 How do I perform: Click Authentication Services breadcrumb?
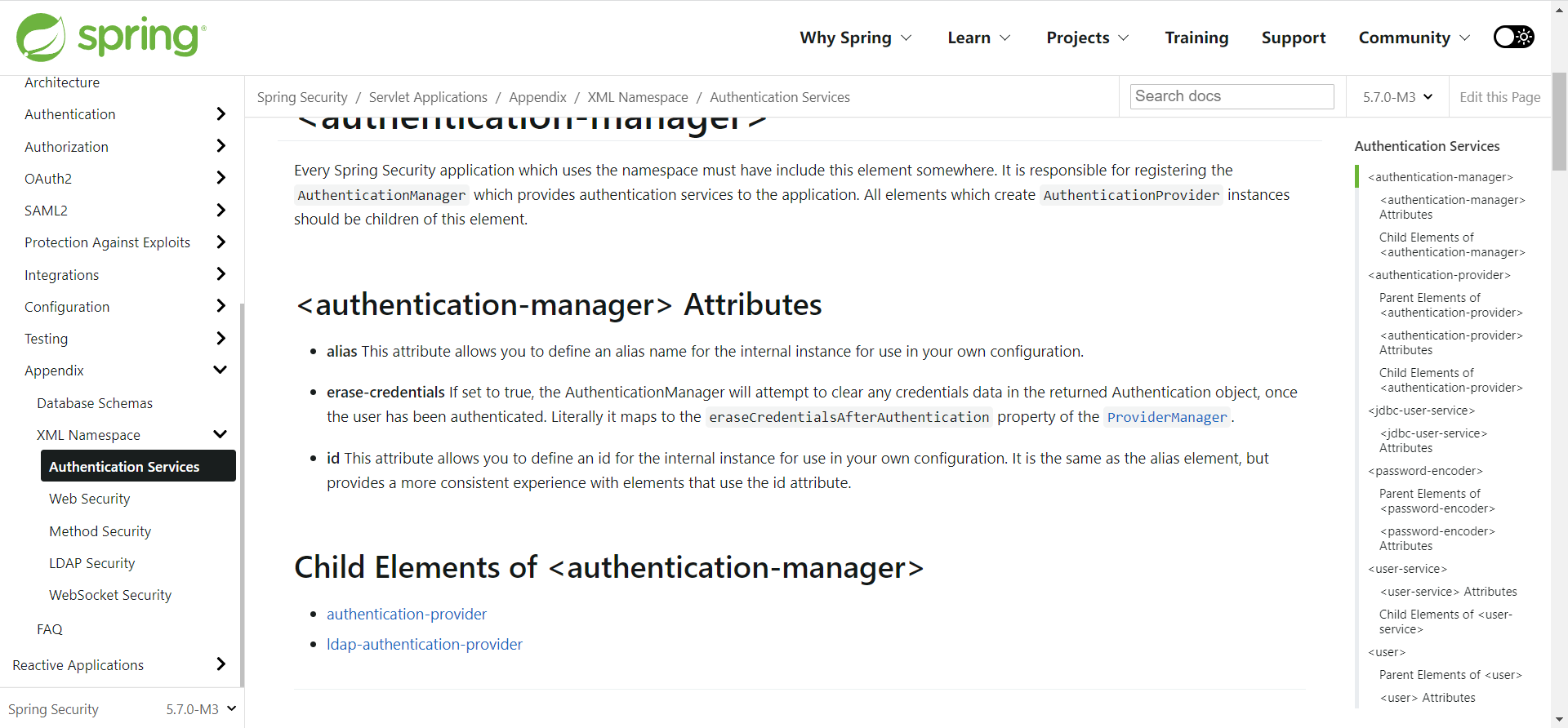click(780, 97)
